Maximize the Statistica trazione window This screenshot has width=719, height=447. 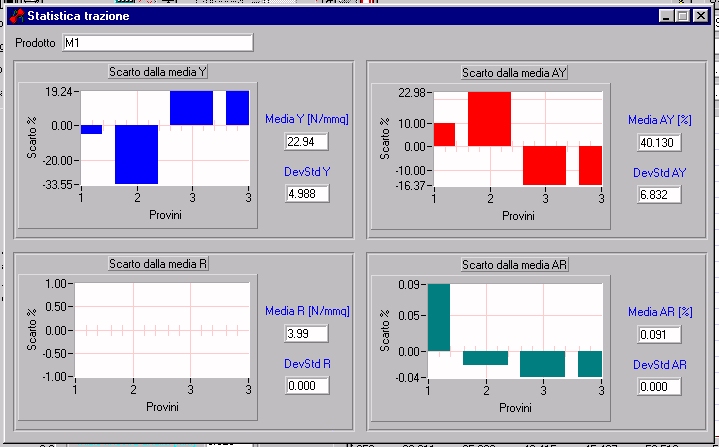click(x=683, y=17)
